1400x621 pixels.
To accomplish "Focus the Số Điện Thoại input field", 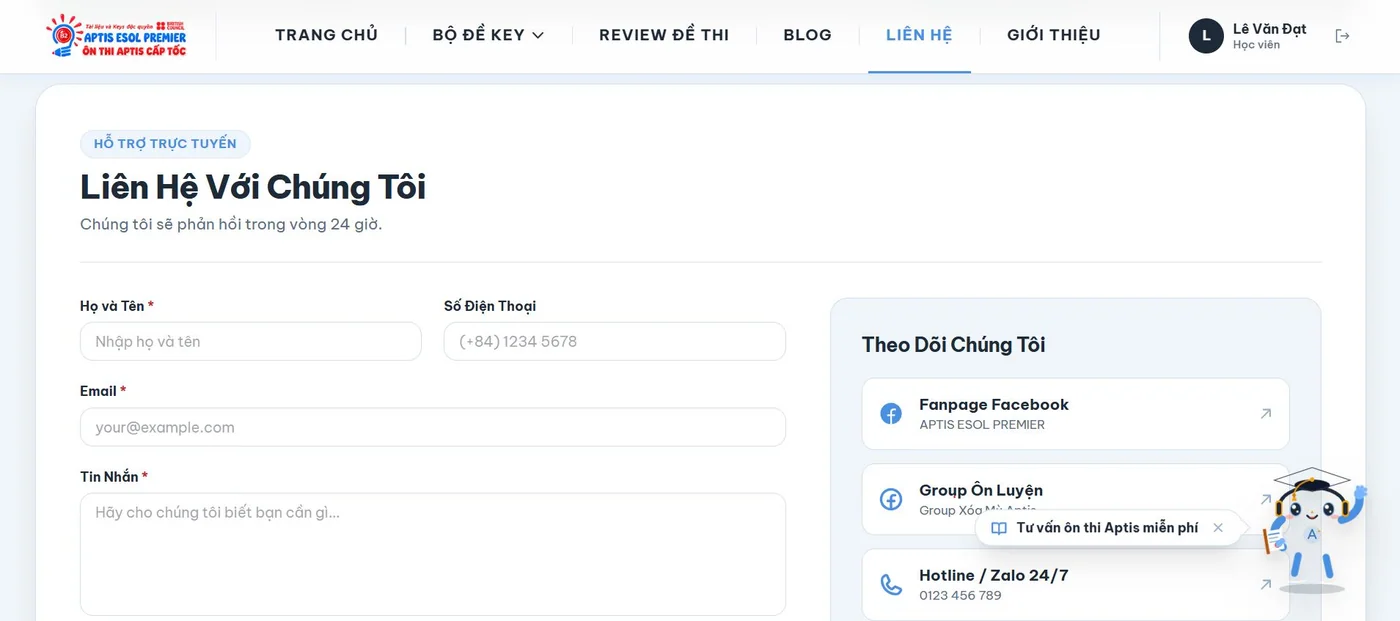I will [x=615, y=341].
